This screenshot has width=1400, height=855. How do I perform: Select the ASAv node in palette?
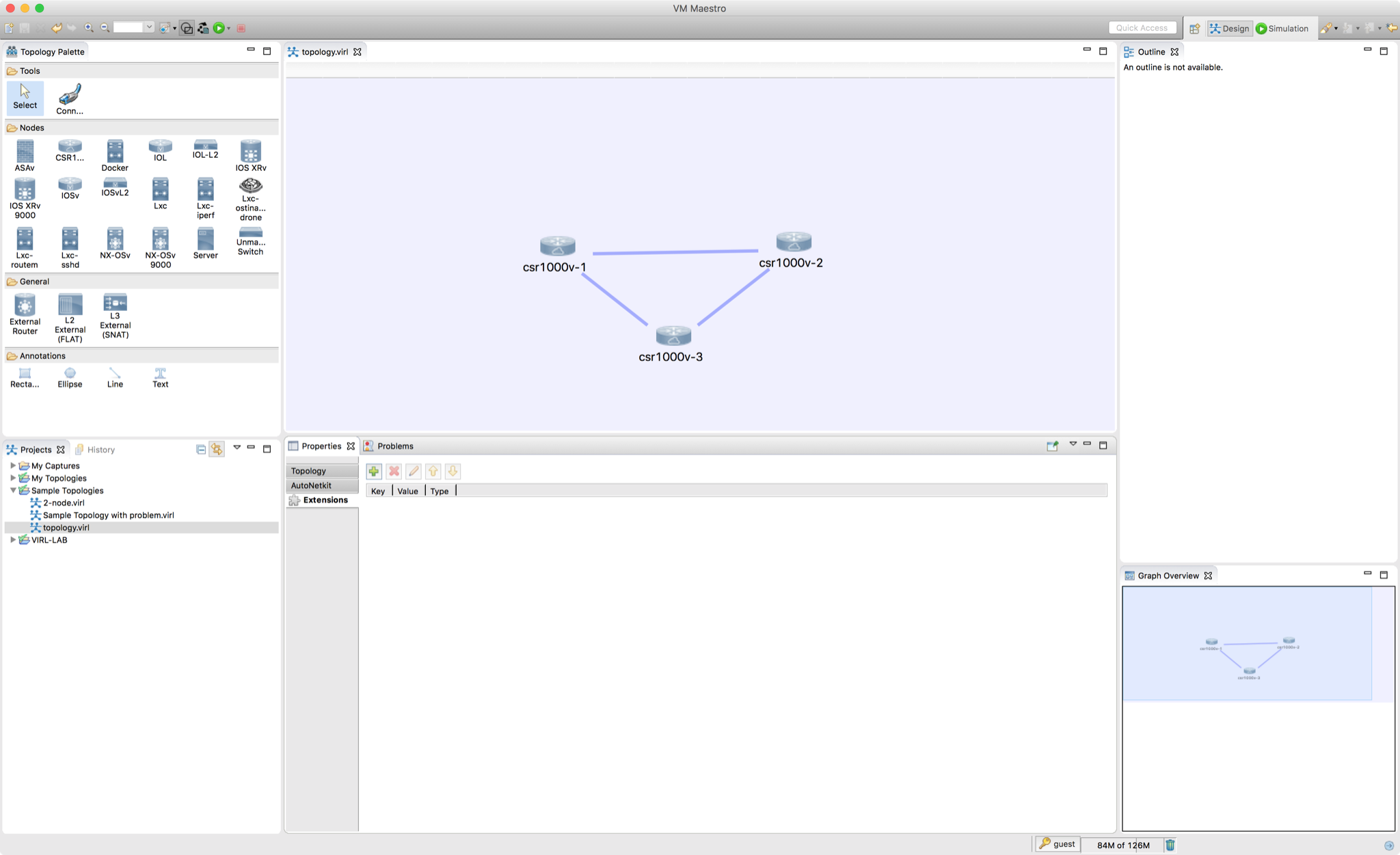pos(25,156)
